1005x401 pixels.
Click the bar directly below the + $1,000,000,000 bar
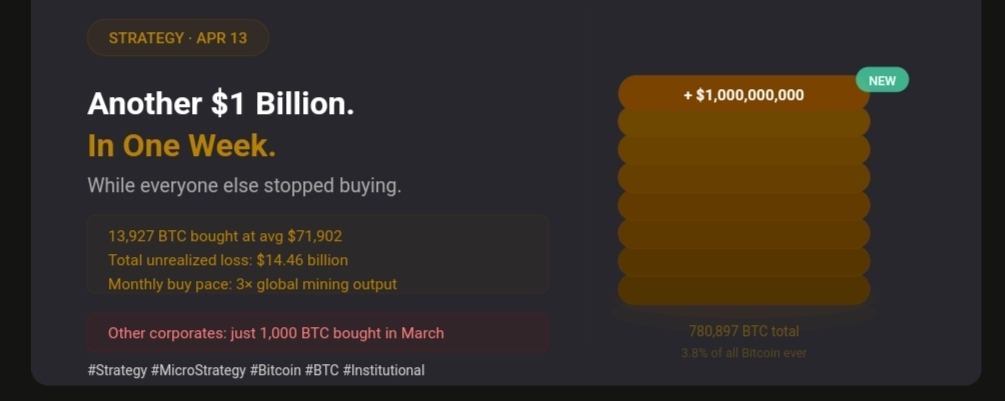point(743,123)
